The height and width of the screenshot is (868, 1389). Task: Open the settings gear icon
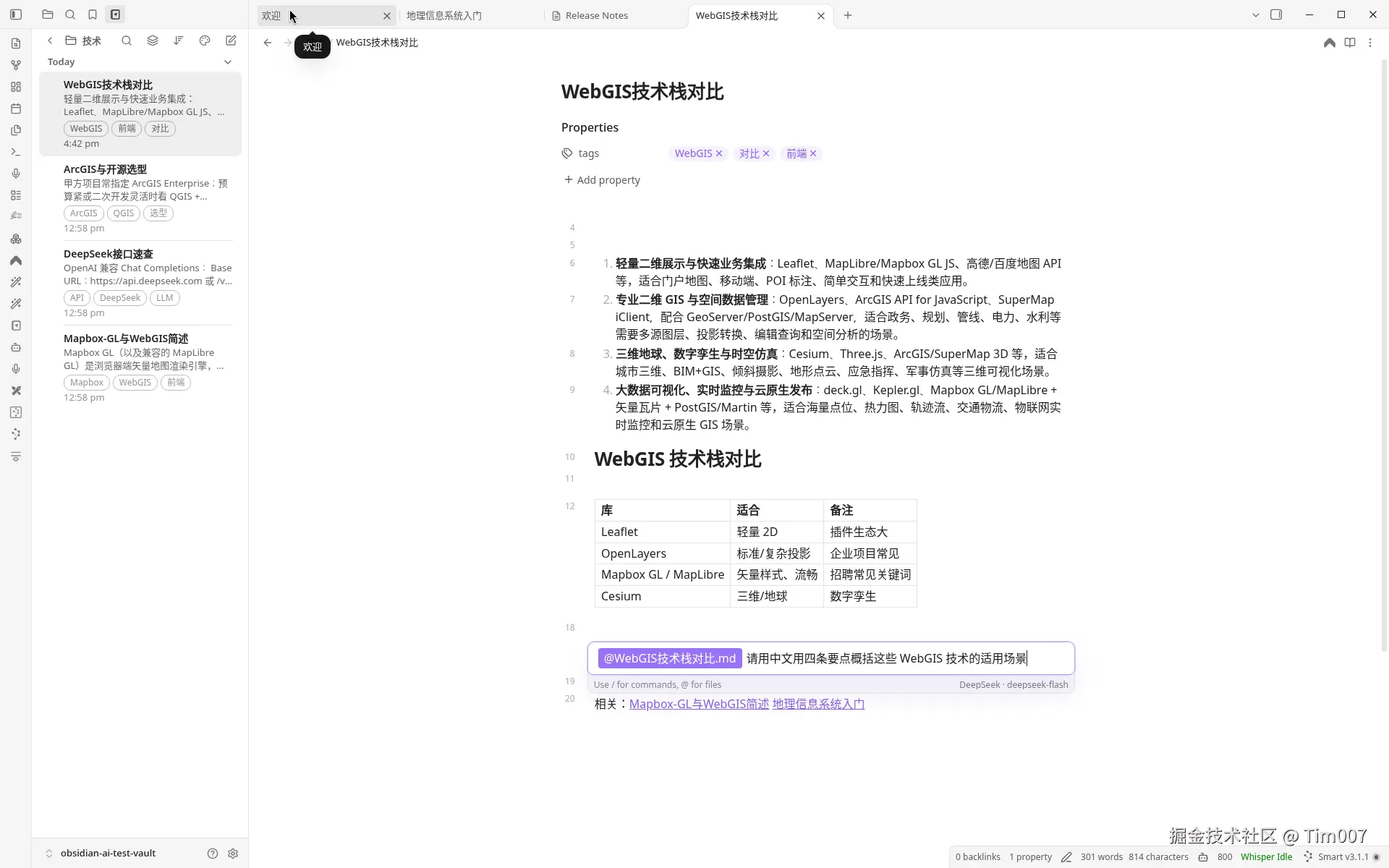233,854
